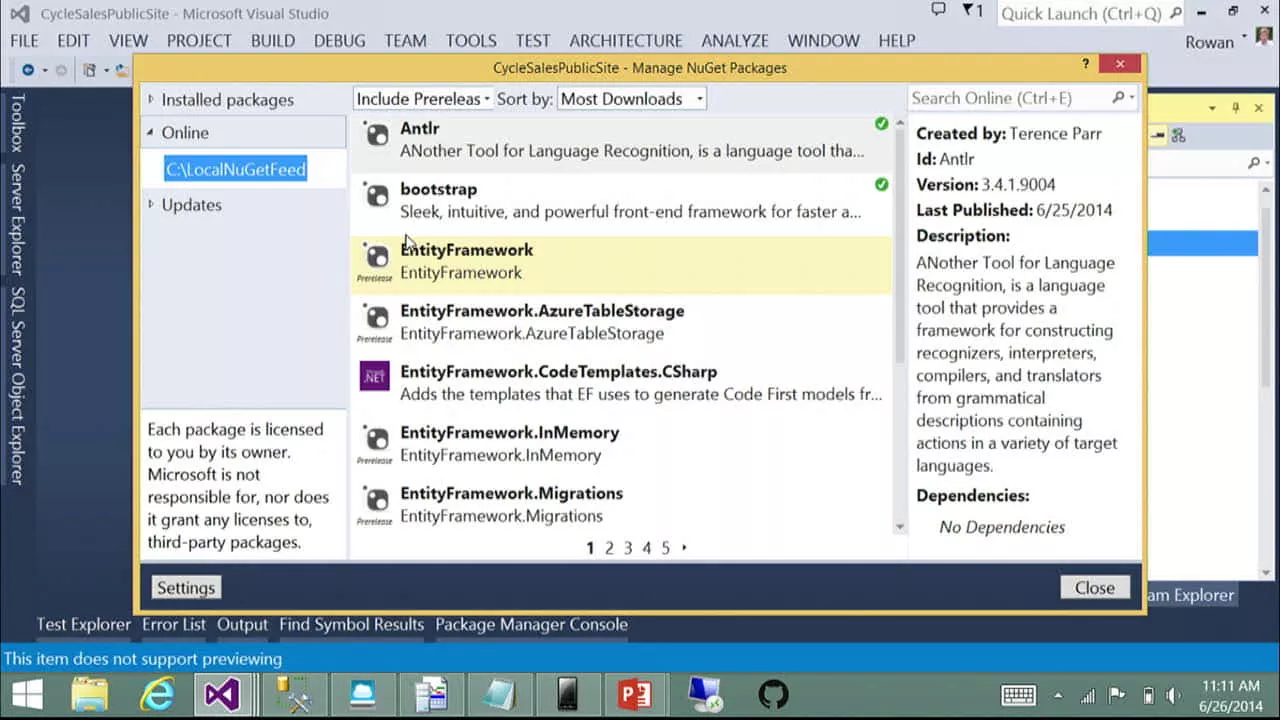
Task: Go to page 2 of package results
Action: 608,548
